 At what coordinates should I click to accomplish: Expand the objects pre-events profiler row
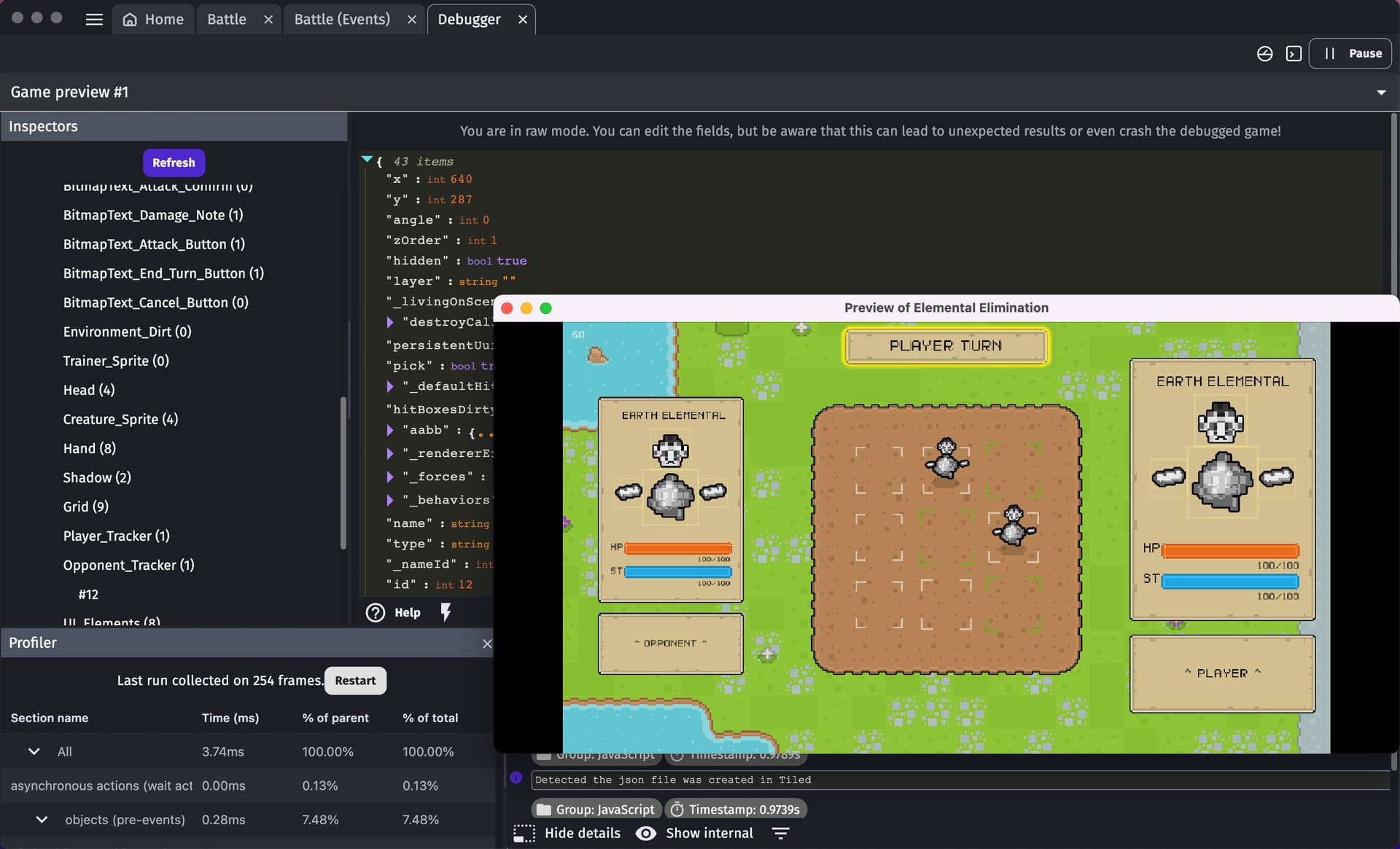[41, 819]
